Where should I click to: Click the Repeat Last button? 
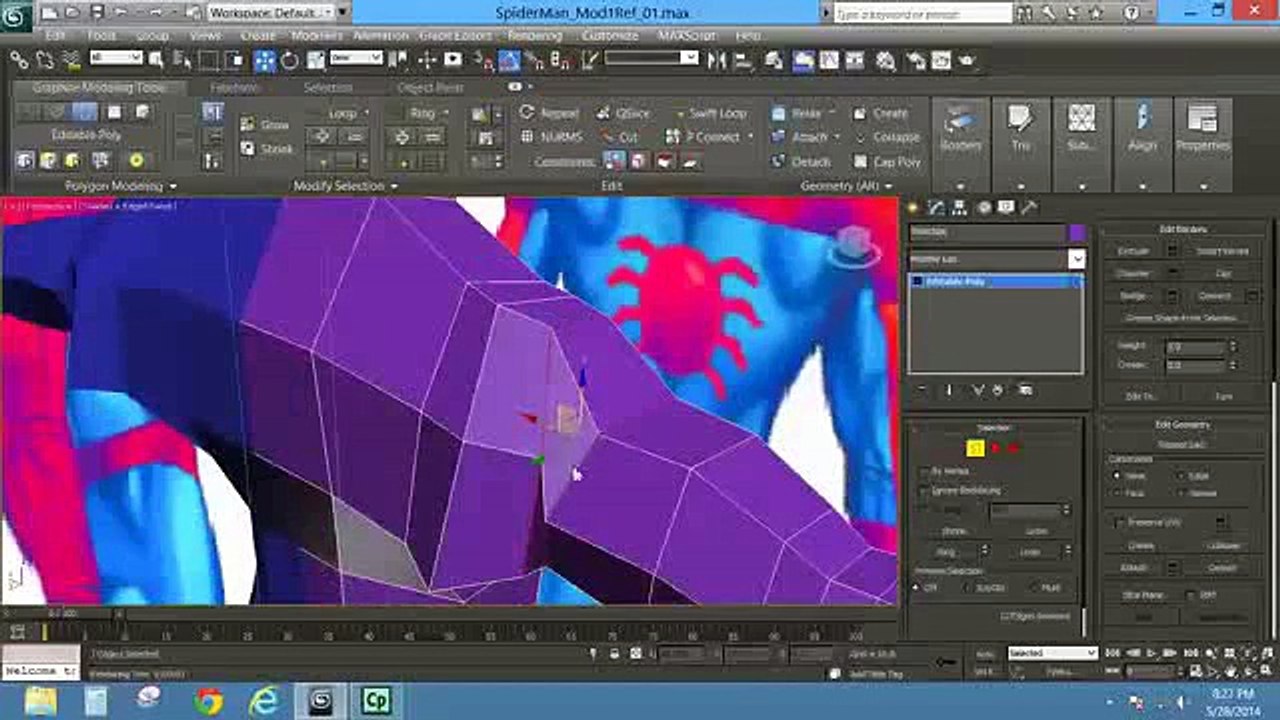1183,444
